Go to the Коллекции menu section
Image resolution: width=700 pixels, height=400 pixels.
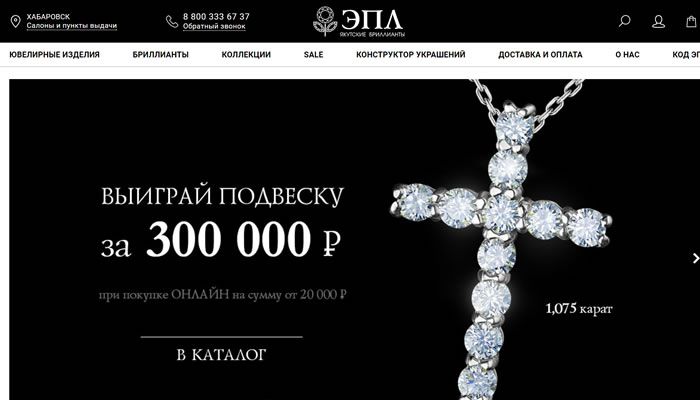[246, 54]
